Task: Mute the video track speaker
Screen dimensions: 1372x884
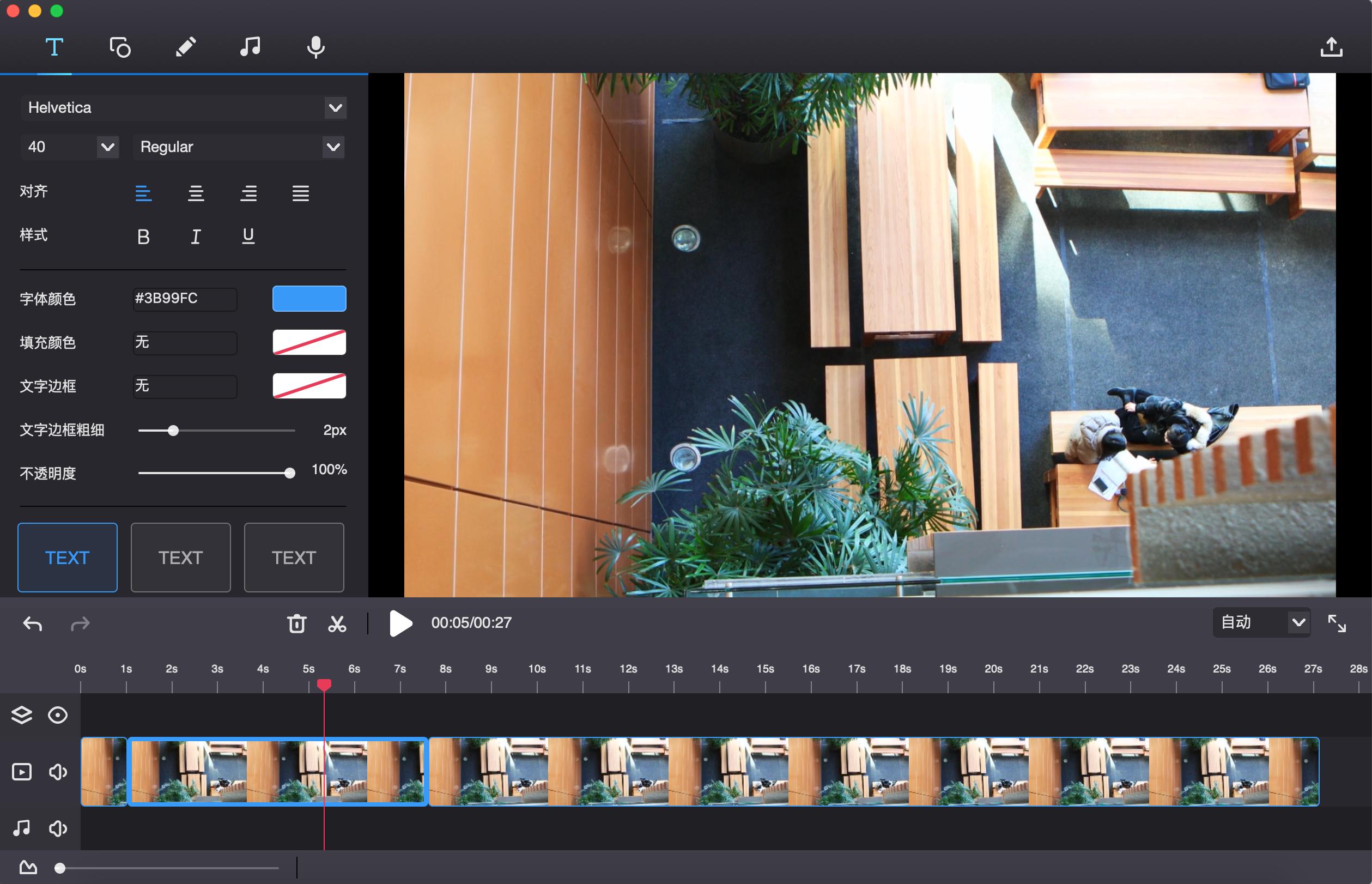Action: [57, 772]
